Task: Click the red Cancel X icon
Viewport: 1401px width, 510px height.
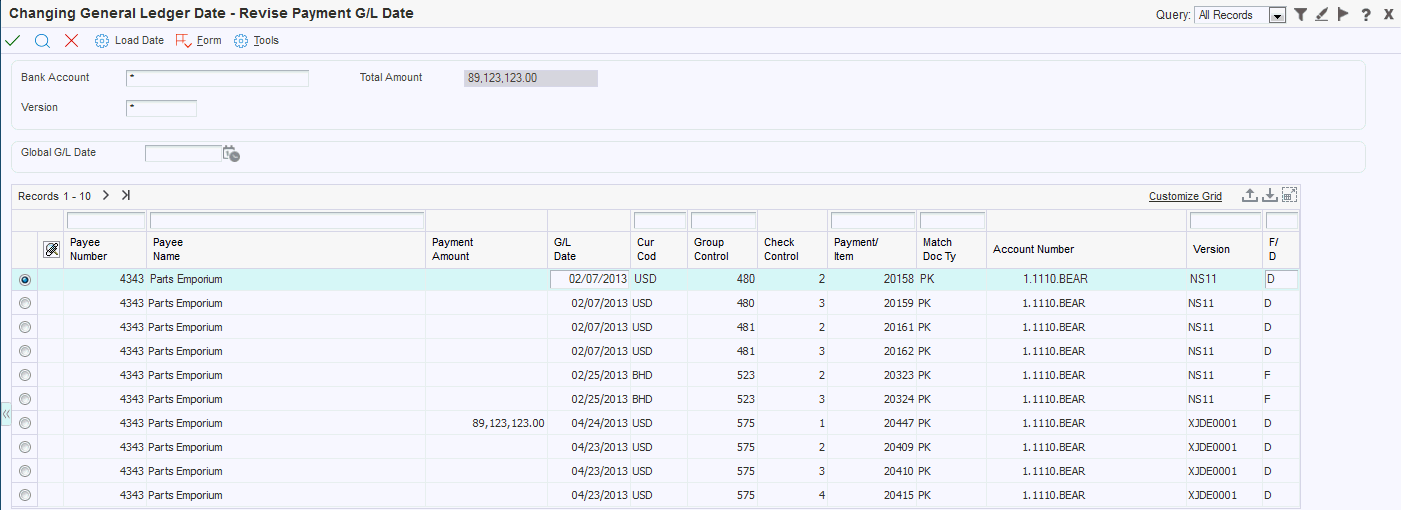Action: (71, 41)
